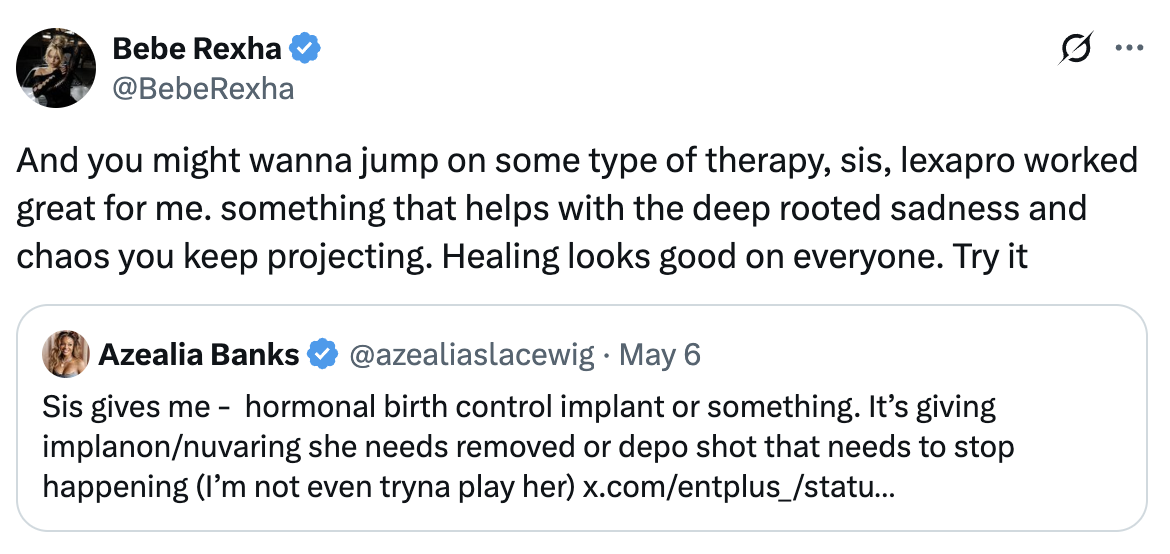The height and width of the screenshot is (554, 1170).
Task: Open the three-dot more options menu
Action: 1129,48
